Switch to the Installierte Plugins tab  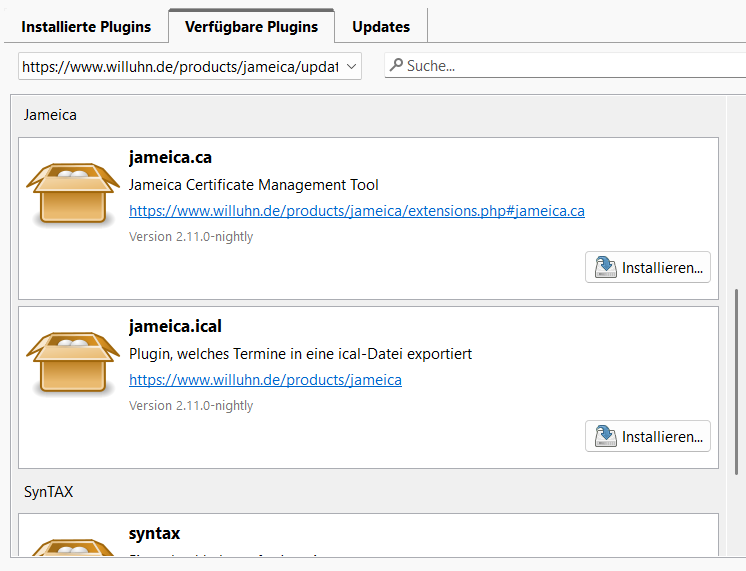86,26
